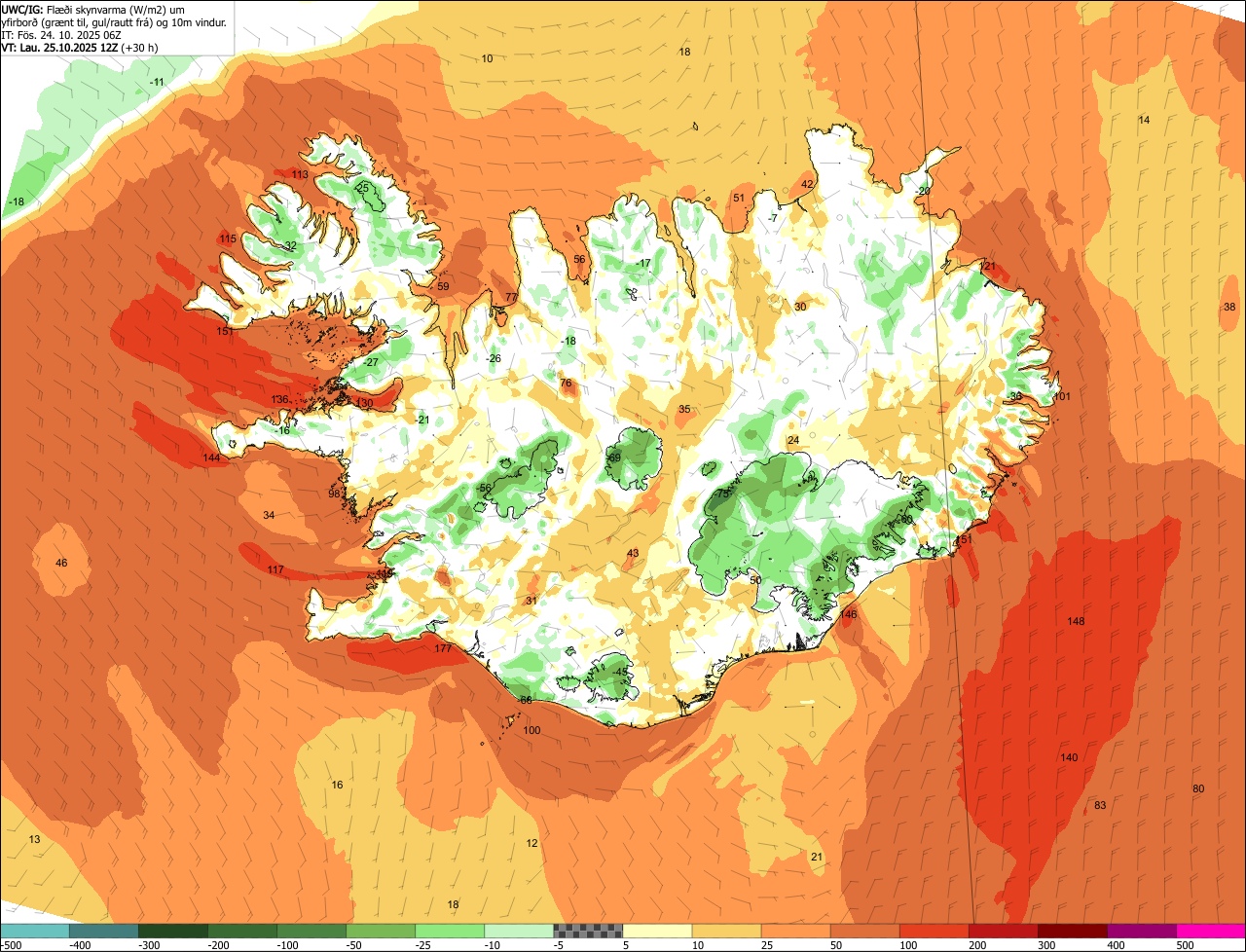1246x952 pixels.
Task: Click the magenta above-500 legend swatch
Action: tap(1211, 931)
